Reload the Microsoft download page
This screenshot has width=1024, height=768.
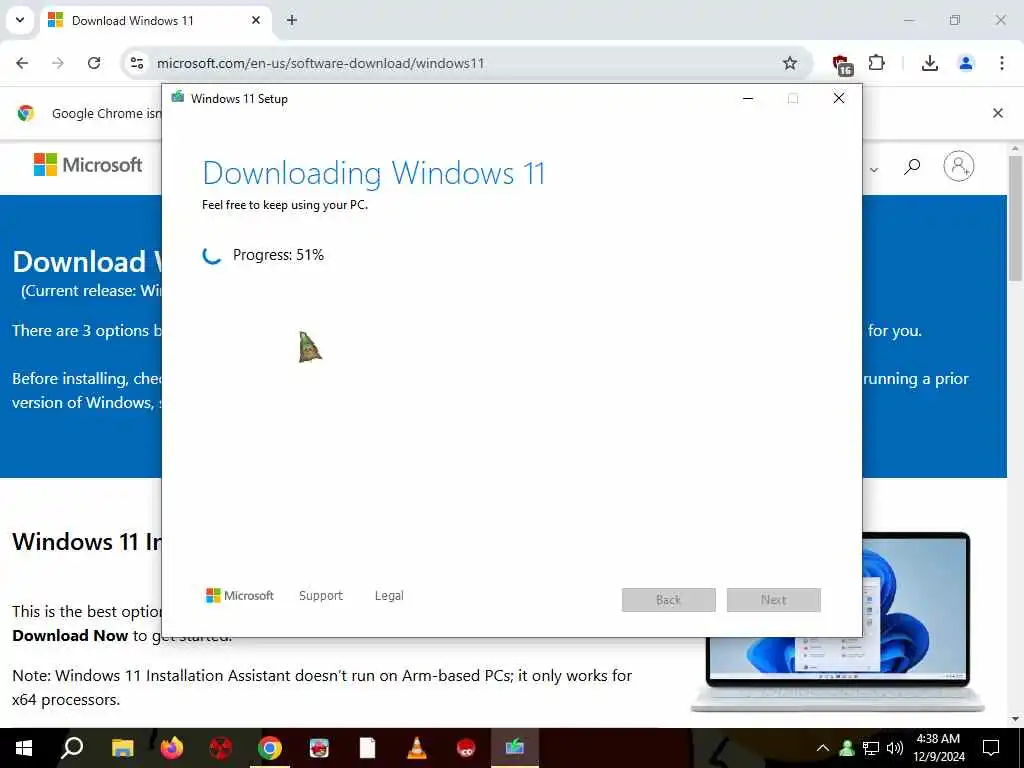tap(94, 63)
